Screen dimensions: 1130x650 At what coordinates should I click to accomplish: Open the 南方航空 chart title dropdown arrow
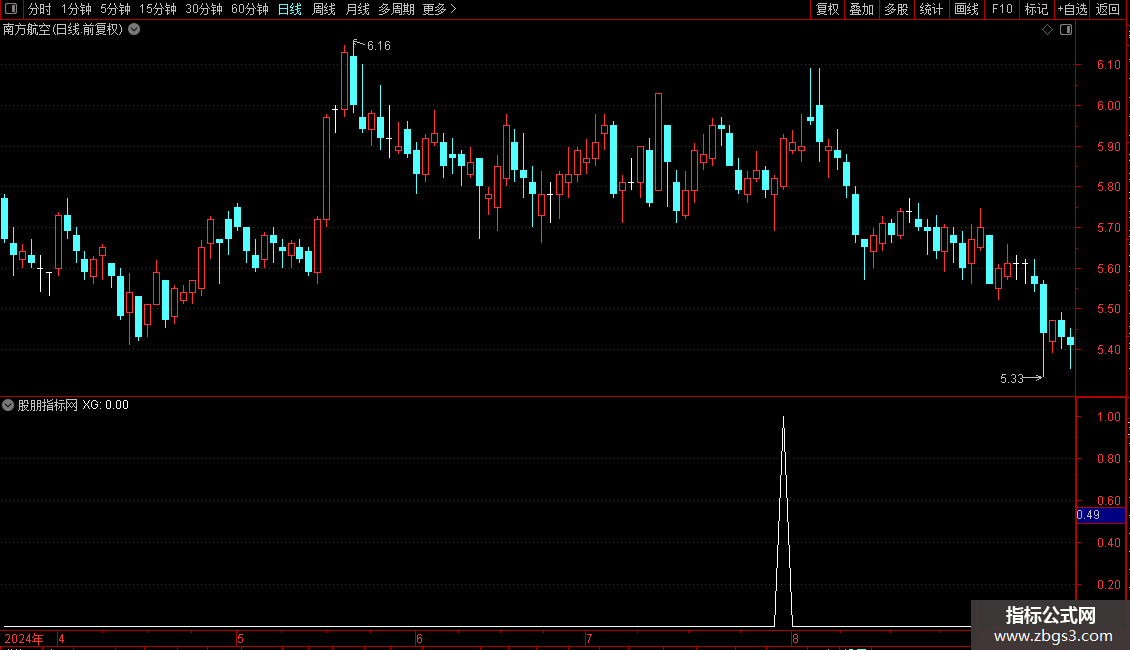click(134, 30)
